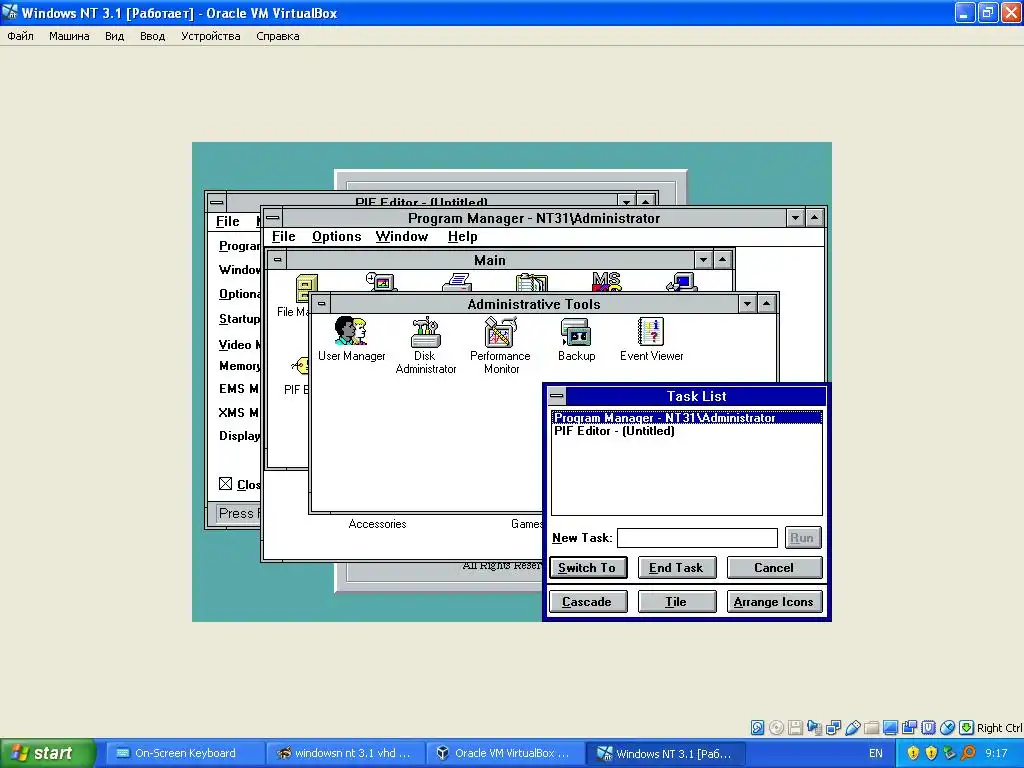Screen dimensions: 1024x768
Task: Open the Program Manager Window menu
Action: point(402,236)
